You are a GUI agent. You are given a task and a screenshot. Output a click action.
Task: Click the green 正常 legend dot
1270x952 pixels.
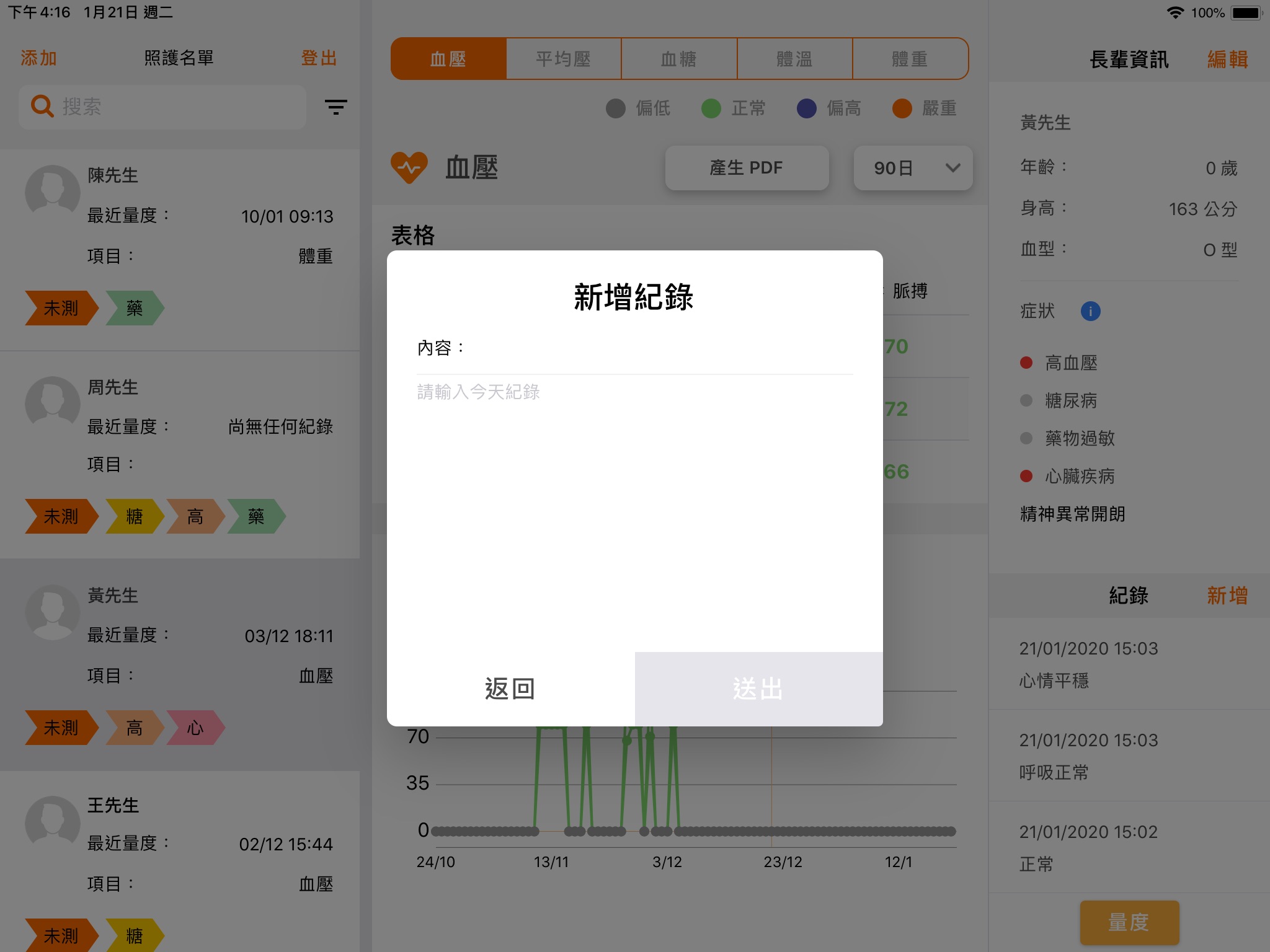[x=711, y=108]
